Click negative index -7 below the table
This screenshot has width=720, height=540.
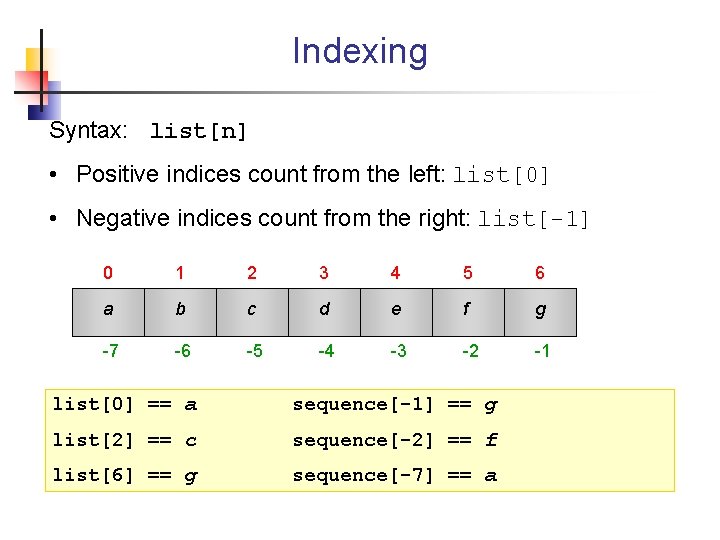tap(108, 351)
